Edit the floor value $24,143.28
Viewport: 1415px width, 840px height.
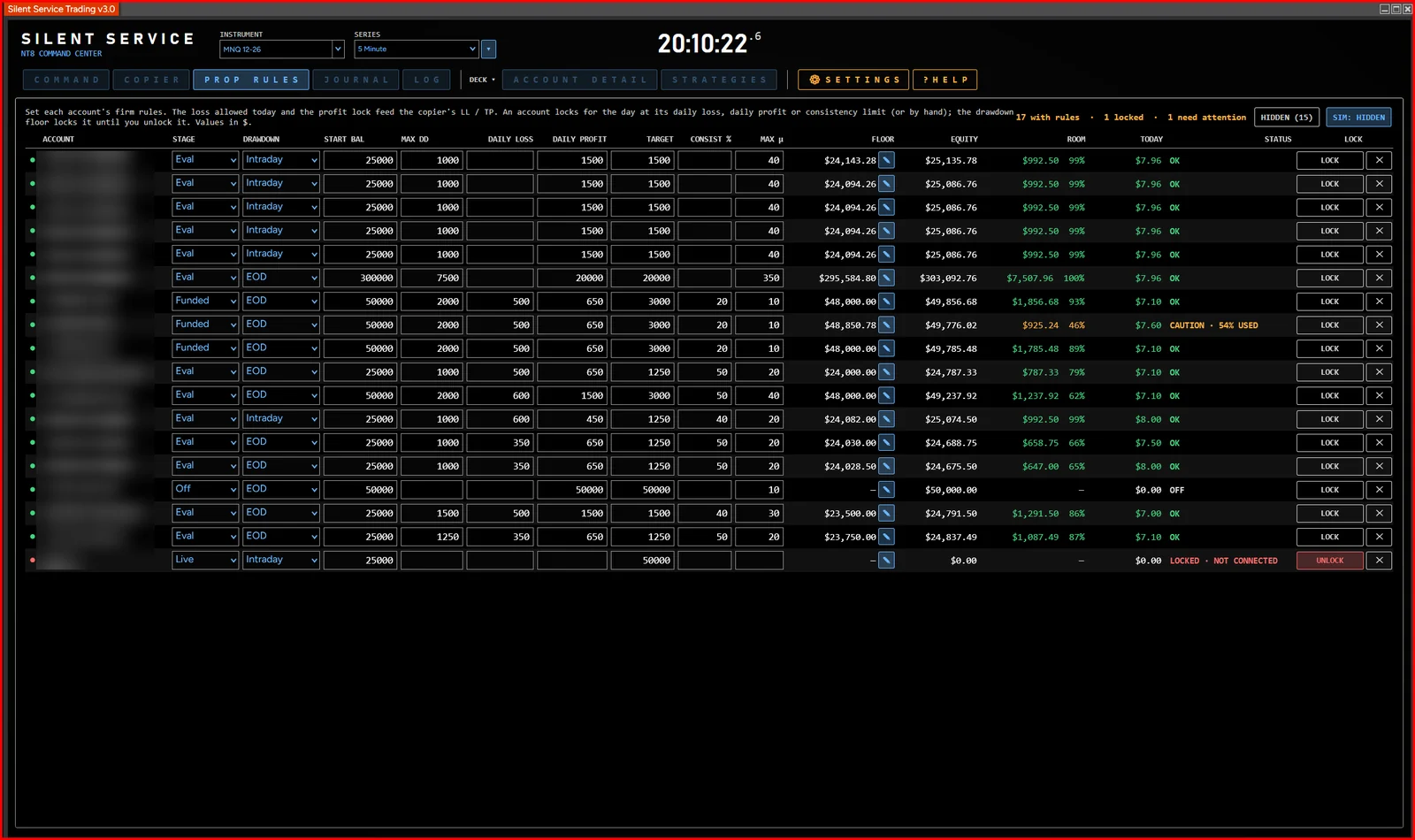tap(886, 160)
